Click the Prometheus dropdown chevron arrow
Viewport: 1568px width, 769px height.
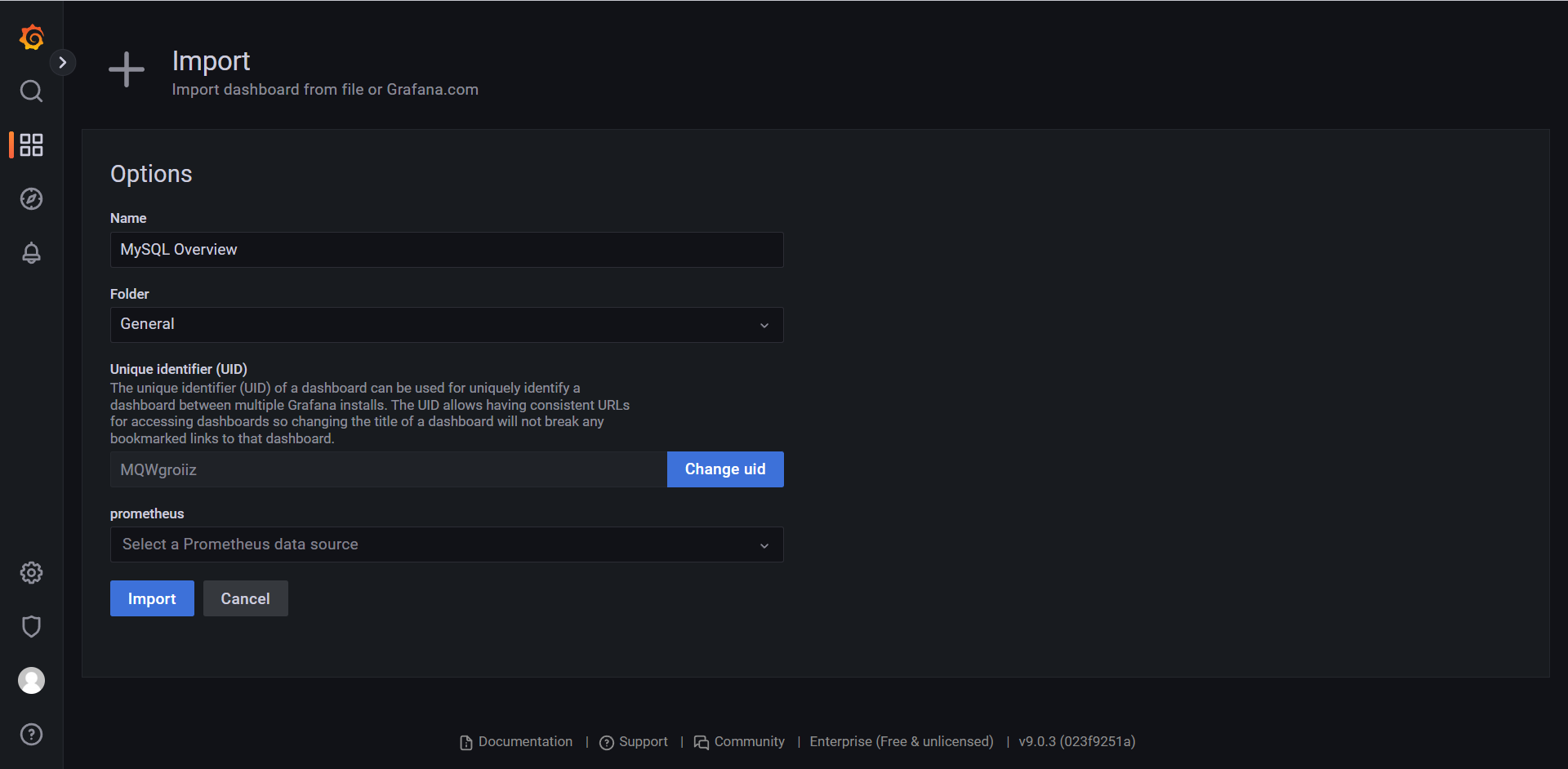click(x=764, y=545)
